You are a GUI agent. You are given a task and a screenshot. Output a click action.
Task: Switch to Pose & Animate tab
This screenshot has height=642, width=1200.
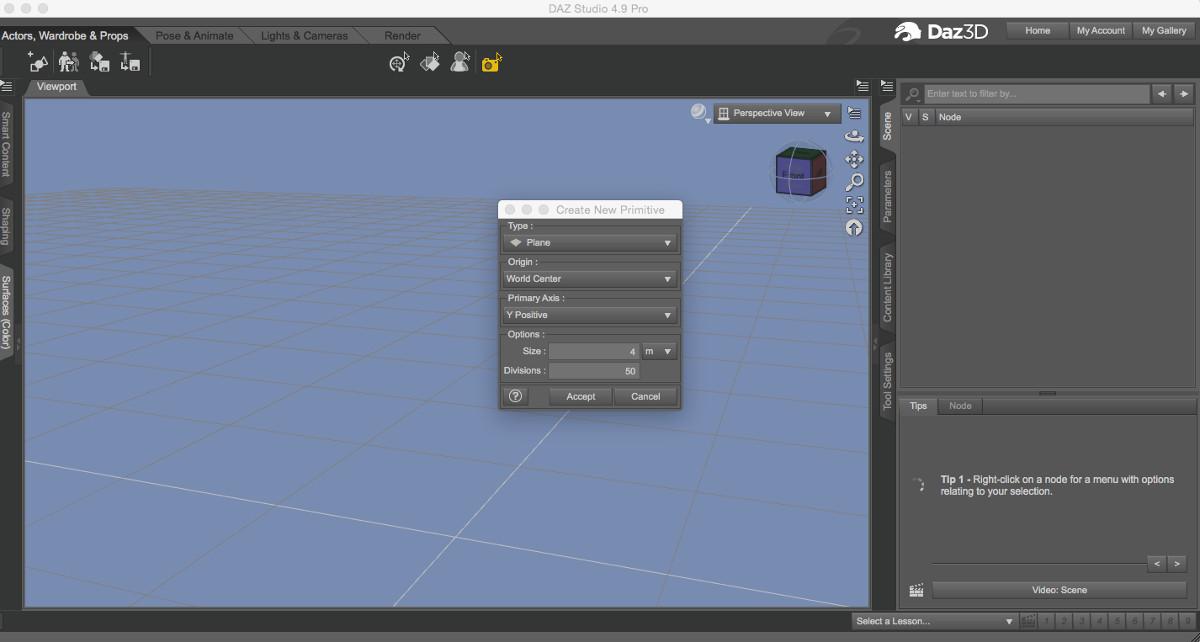tap(194, 35)
